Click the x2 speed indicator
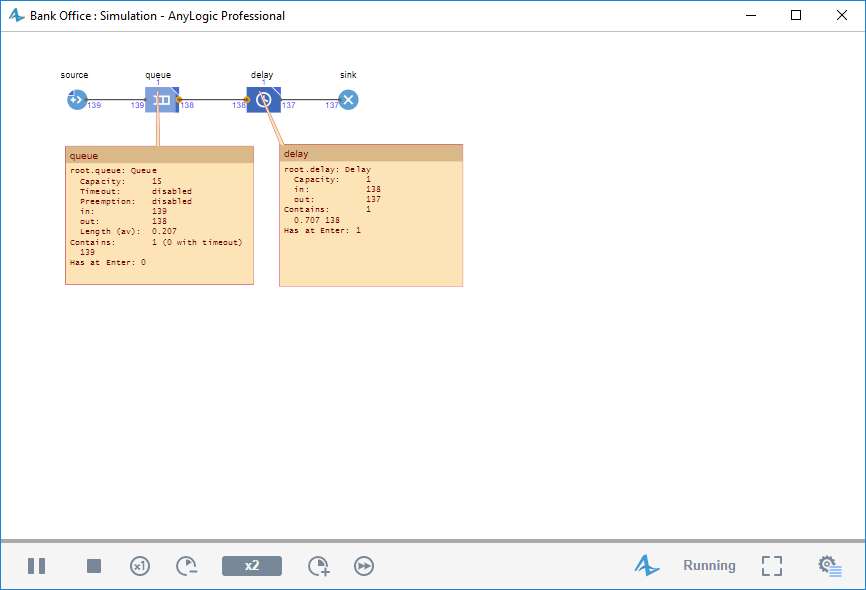Image resolution: width=866 pixels, height=590 pixels. [x=252, y=566]
